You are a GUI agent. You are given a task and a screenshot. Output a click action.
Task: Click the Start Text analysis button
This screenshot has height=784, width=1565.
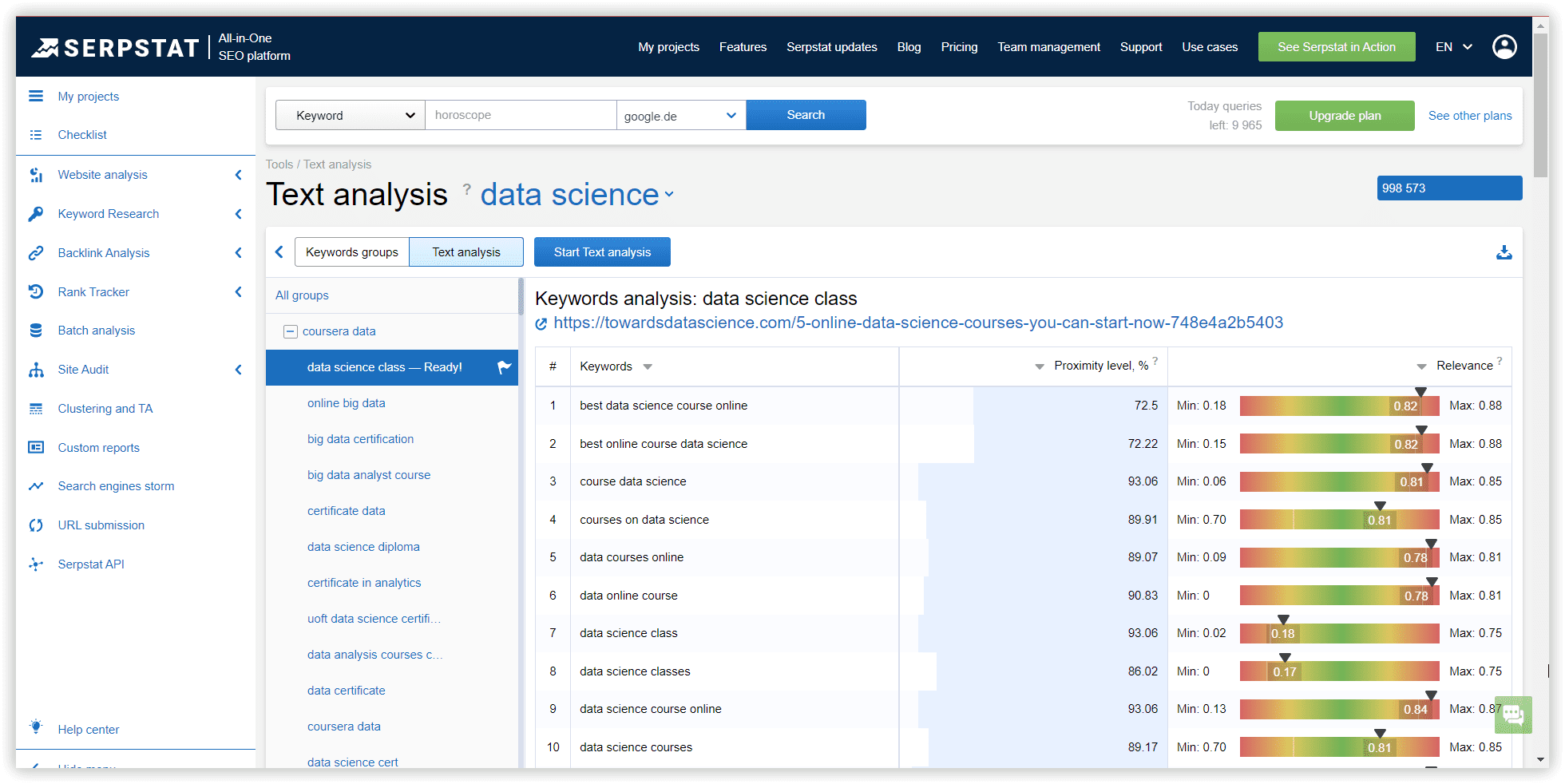coord(602,251)
